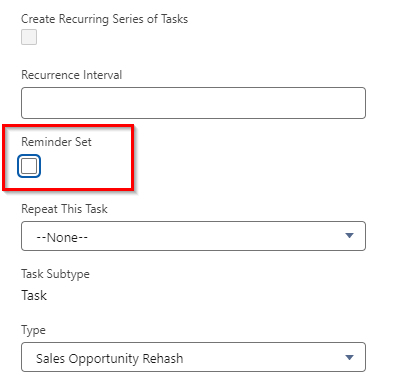Click the Recurrence Interval label
Screen dimensions: 409x381
pos(72,75)
